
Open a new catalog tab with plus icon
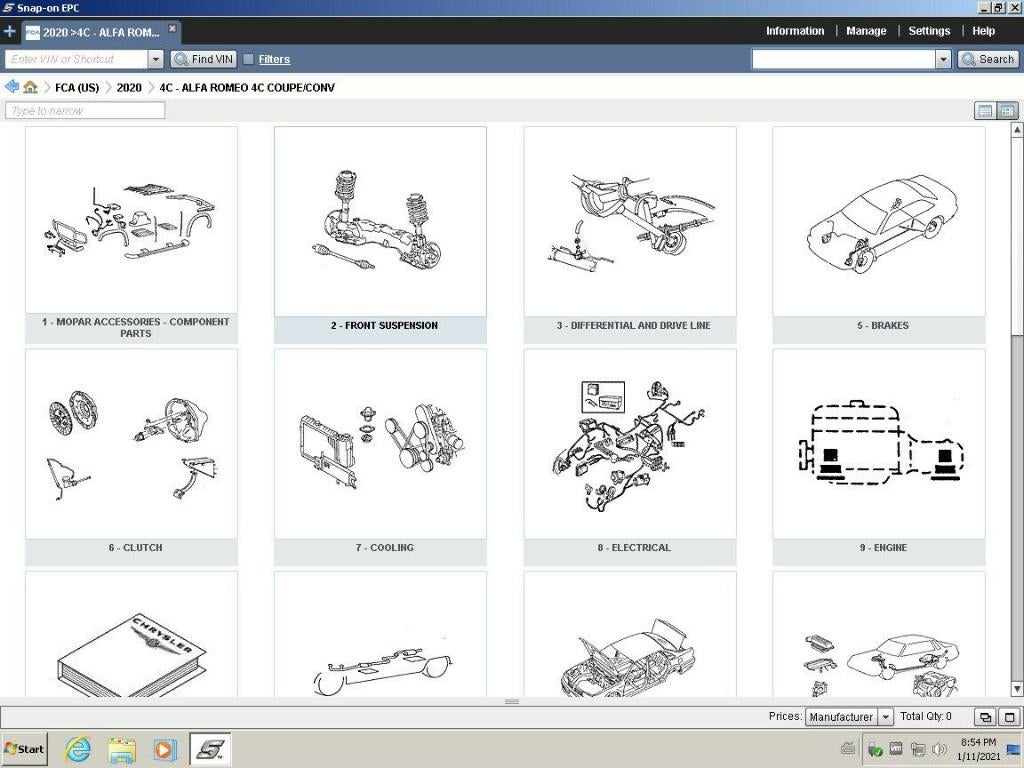[x=10, y=31]
